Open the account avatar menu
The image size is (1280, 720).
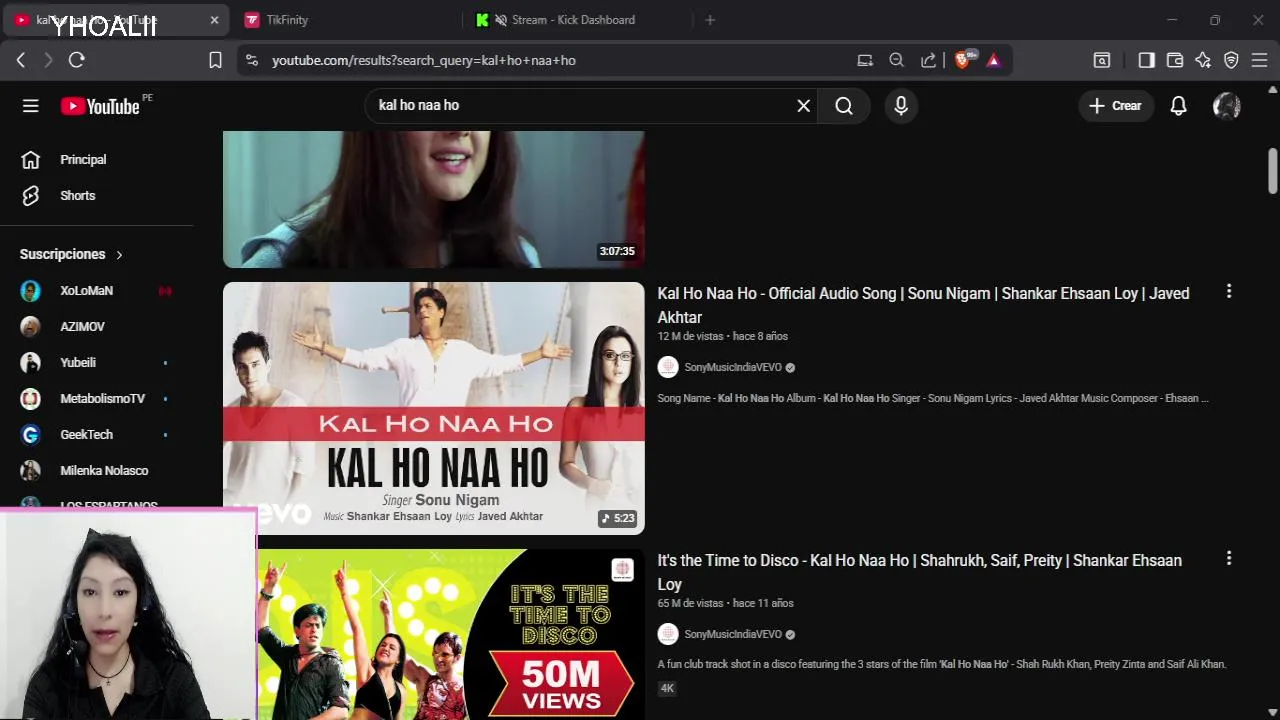pos(1226,106)
